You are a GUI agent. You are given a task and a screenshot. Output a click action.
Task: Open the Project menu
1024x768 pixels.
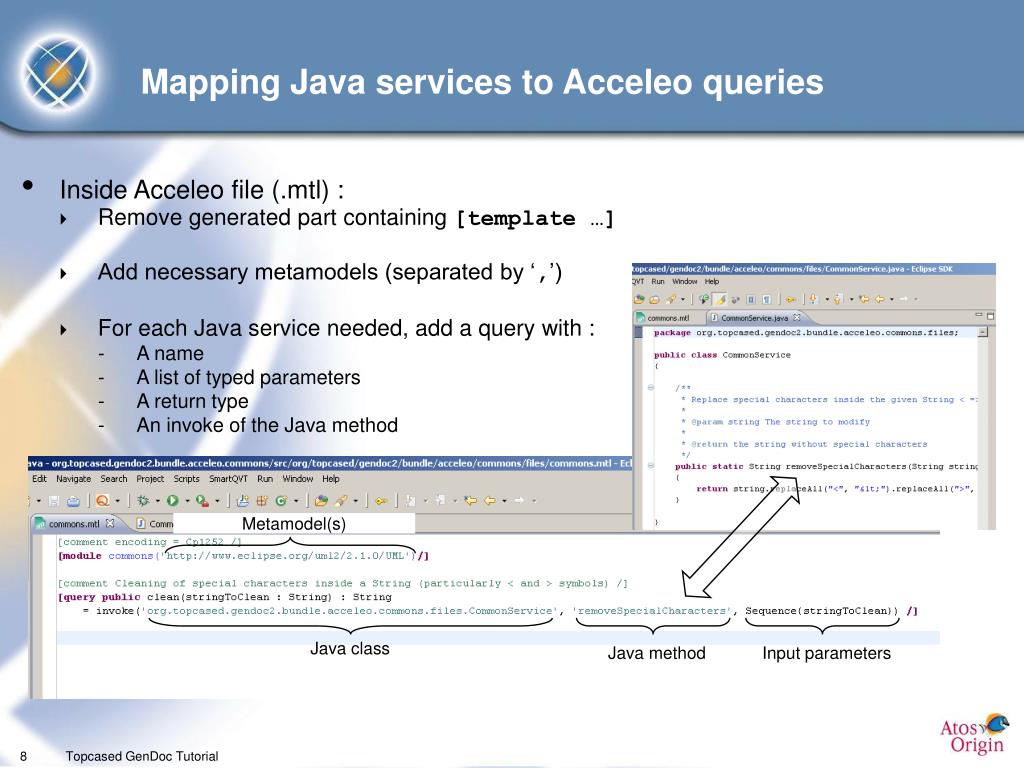click(150, 479)
